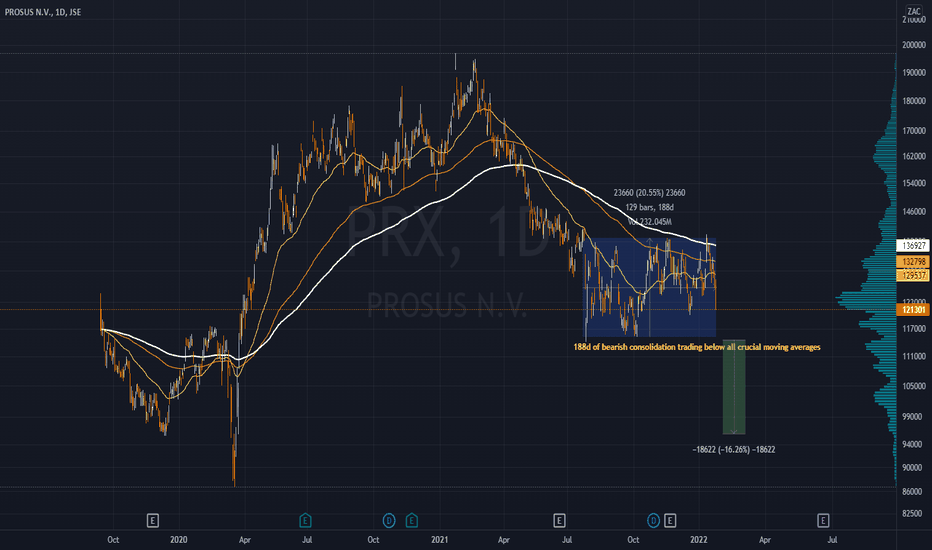Click the 86000 price axis label
932x550 pixels.
pos(912,492)
